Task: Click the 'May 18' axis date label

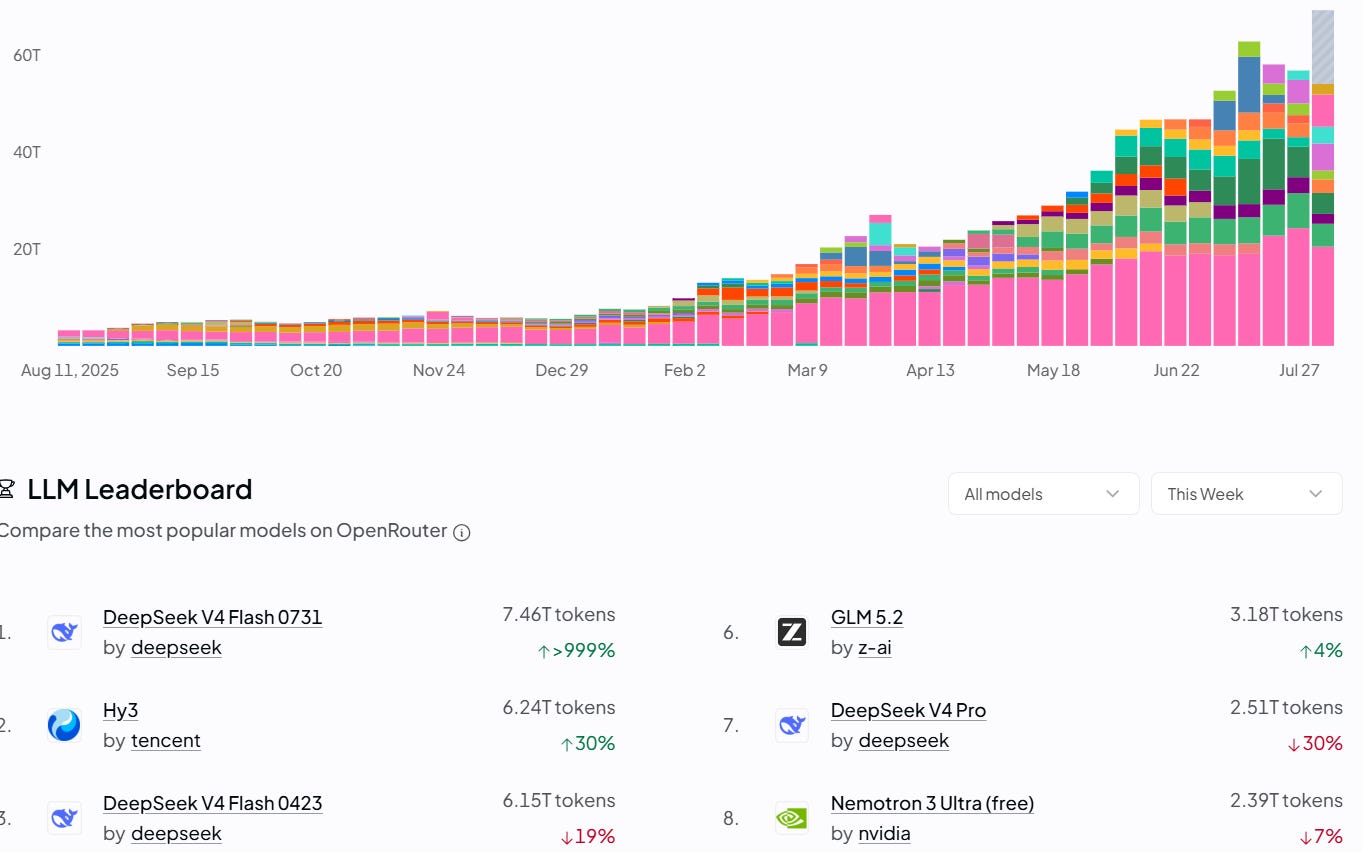Action: [1054, 370]
